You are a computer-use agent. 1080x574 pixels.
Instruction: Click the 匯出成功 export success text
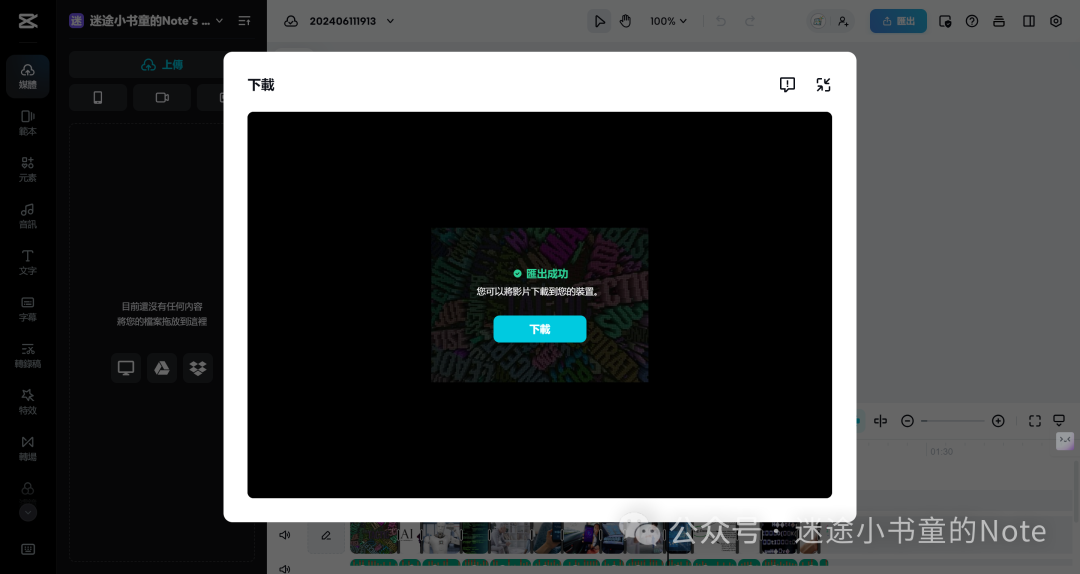point(547,274)
